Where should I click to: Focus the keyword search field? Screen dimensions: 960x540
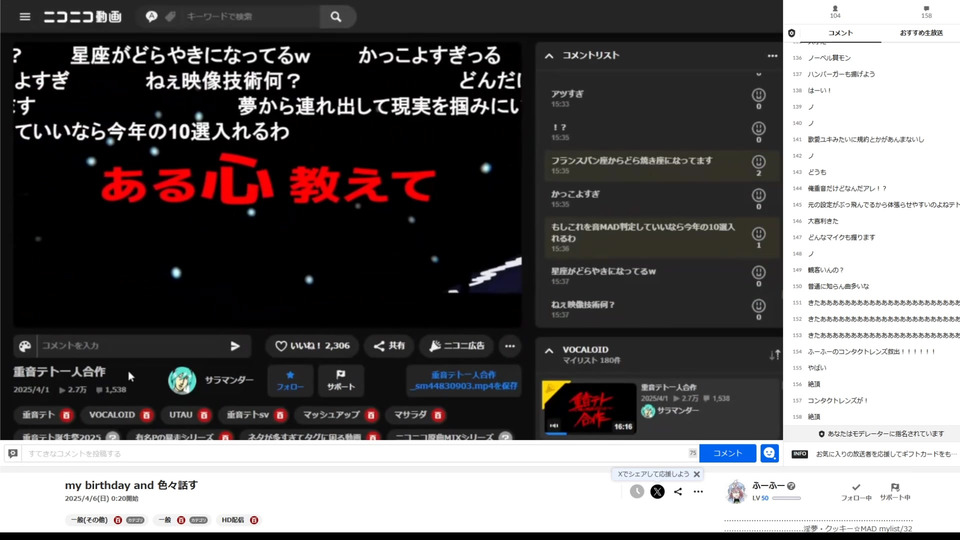point(251,17)
